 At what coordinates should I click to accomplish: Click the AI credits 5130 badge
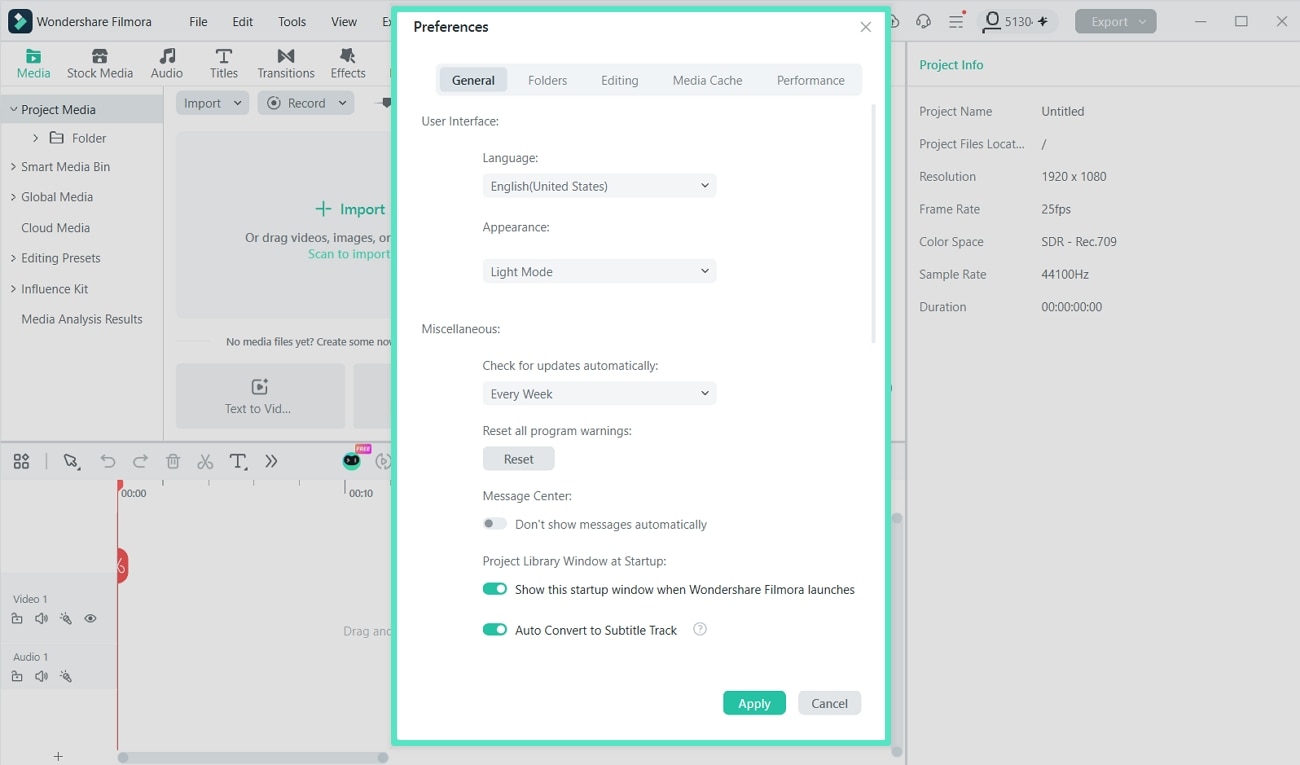coord(1018,21)
